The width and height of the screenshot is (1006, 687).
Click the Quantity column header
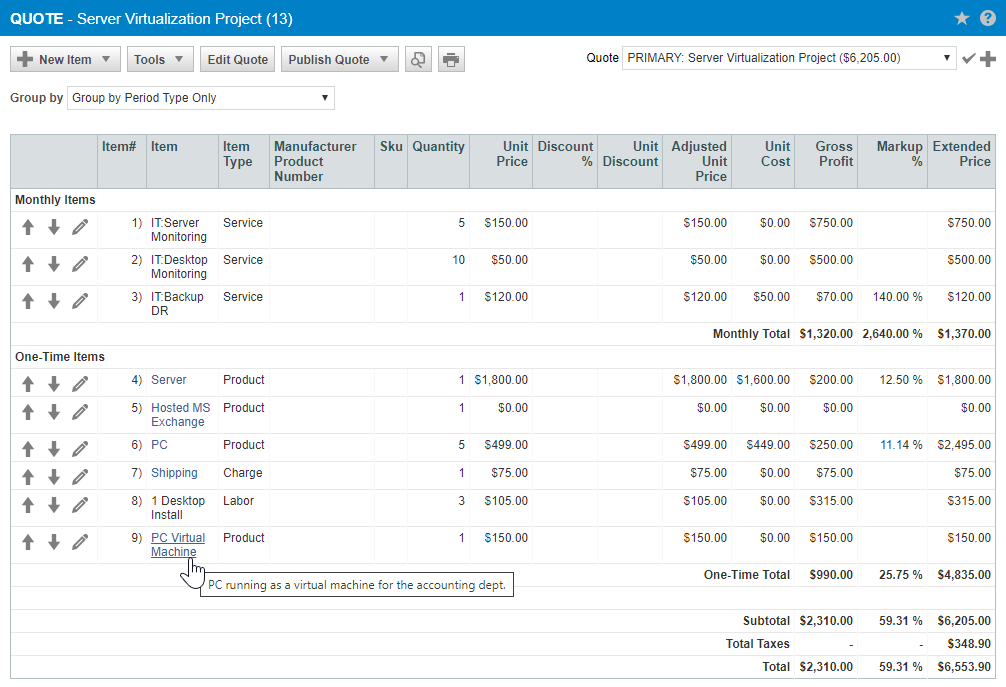(438, 146)
